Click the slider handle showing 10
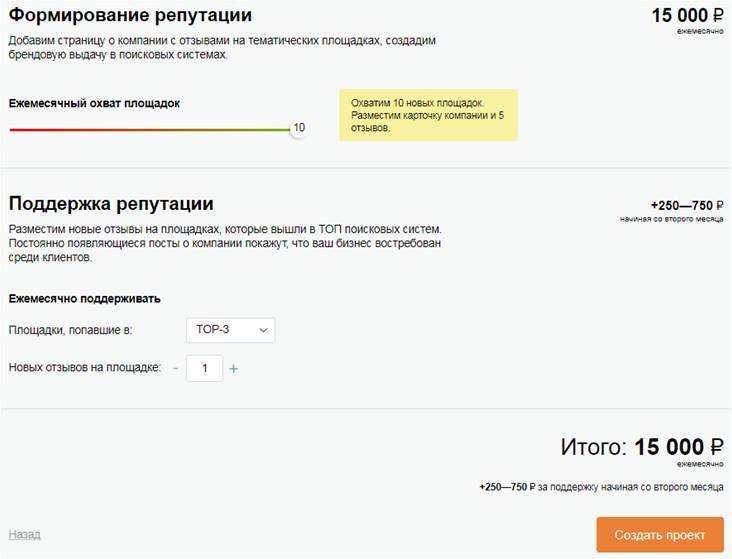 coord(297,128)
